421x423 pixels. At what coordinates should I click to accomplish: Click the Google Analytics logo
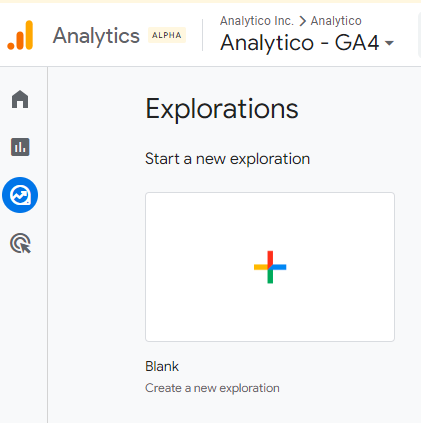[x=20, y=35]
